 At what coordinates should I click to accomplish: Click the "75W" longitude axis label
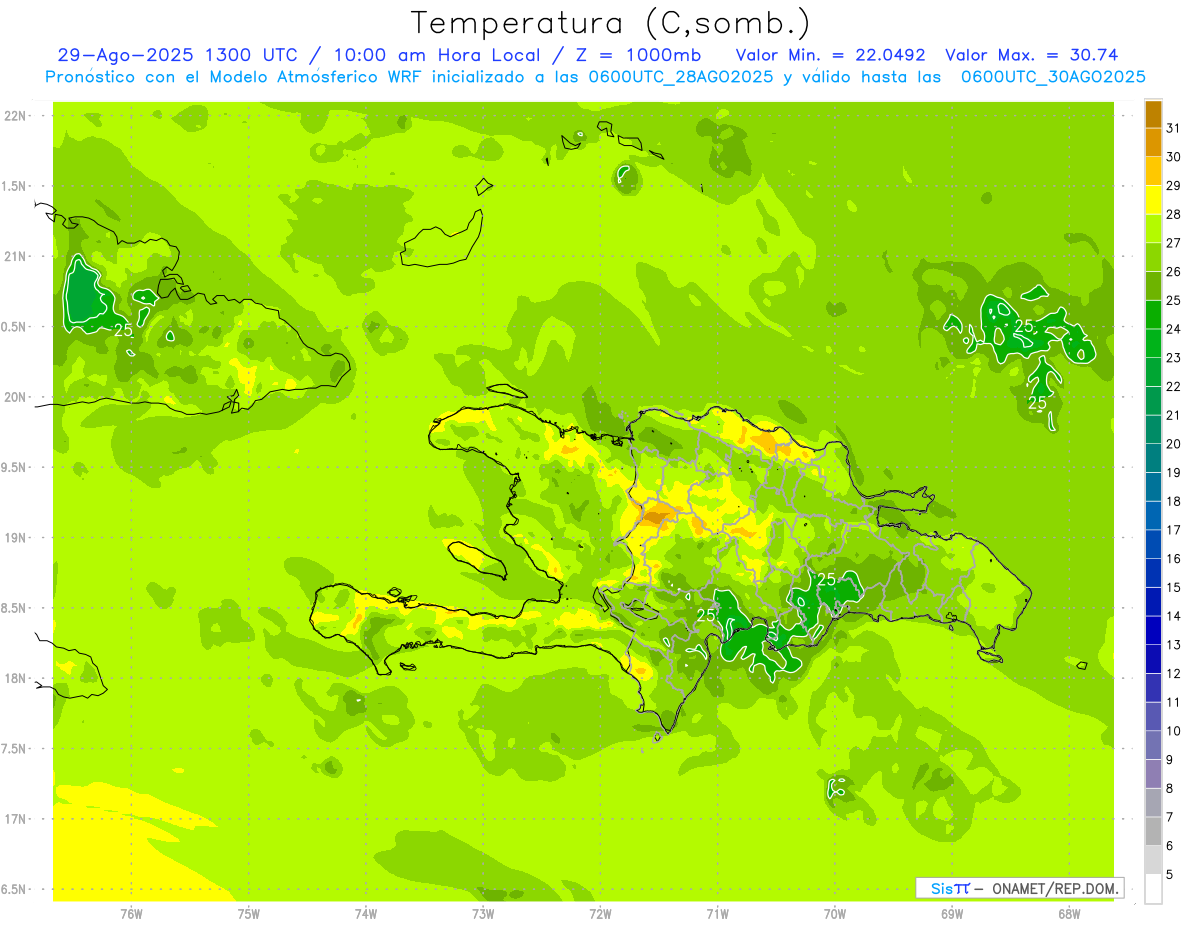coord(249,913)
